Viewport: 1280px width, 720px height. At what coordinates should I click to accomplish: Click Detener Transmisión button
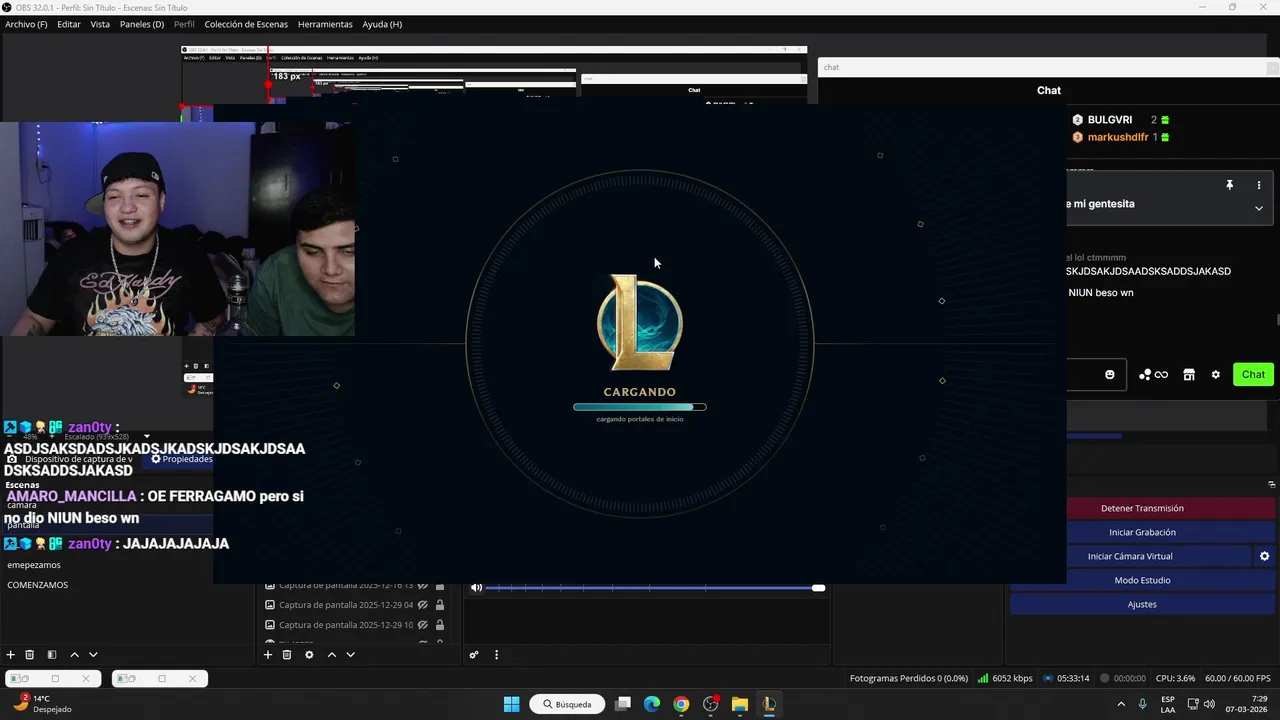point(1142,508)
